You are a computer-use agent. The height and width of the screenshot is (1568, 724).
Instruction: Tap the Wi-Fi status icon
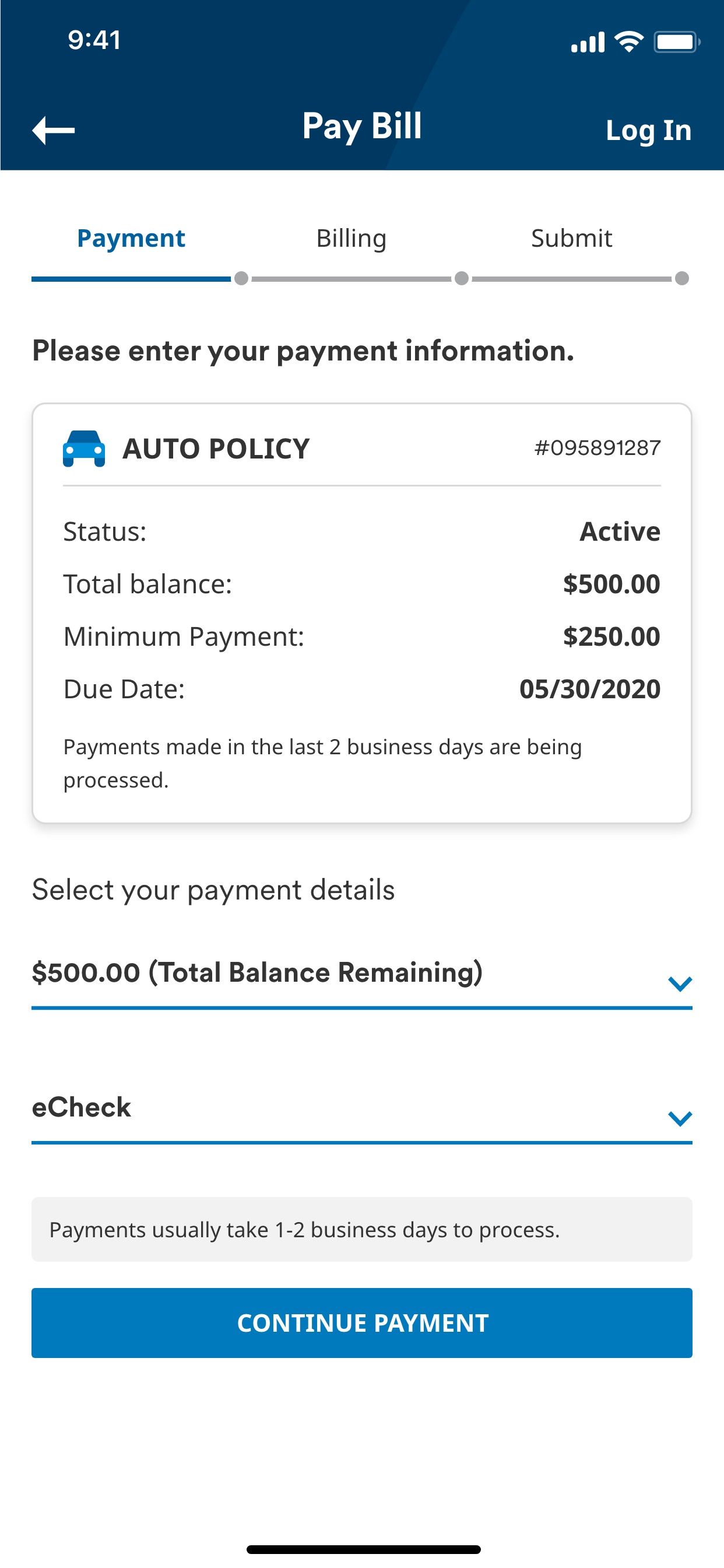629,41
